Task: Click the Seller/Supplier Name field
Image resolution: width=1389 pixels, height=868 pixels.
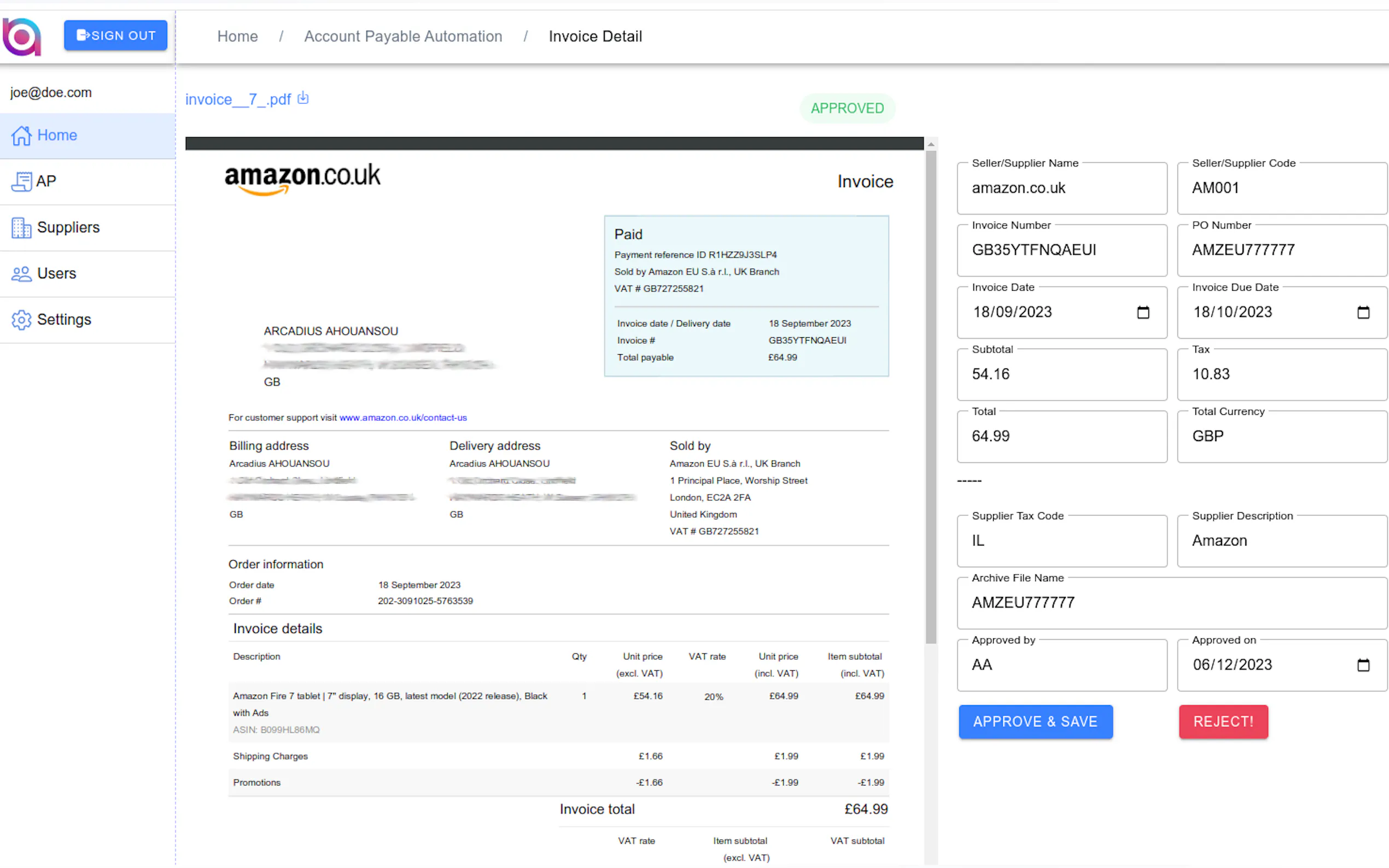Action: (x=1061, y=188)
